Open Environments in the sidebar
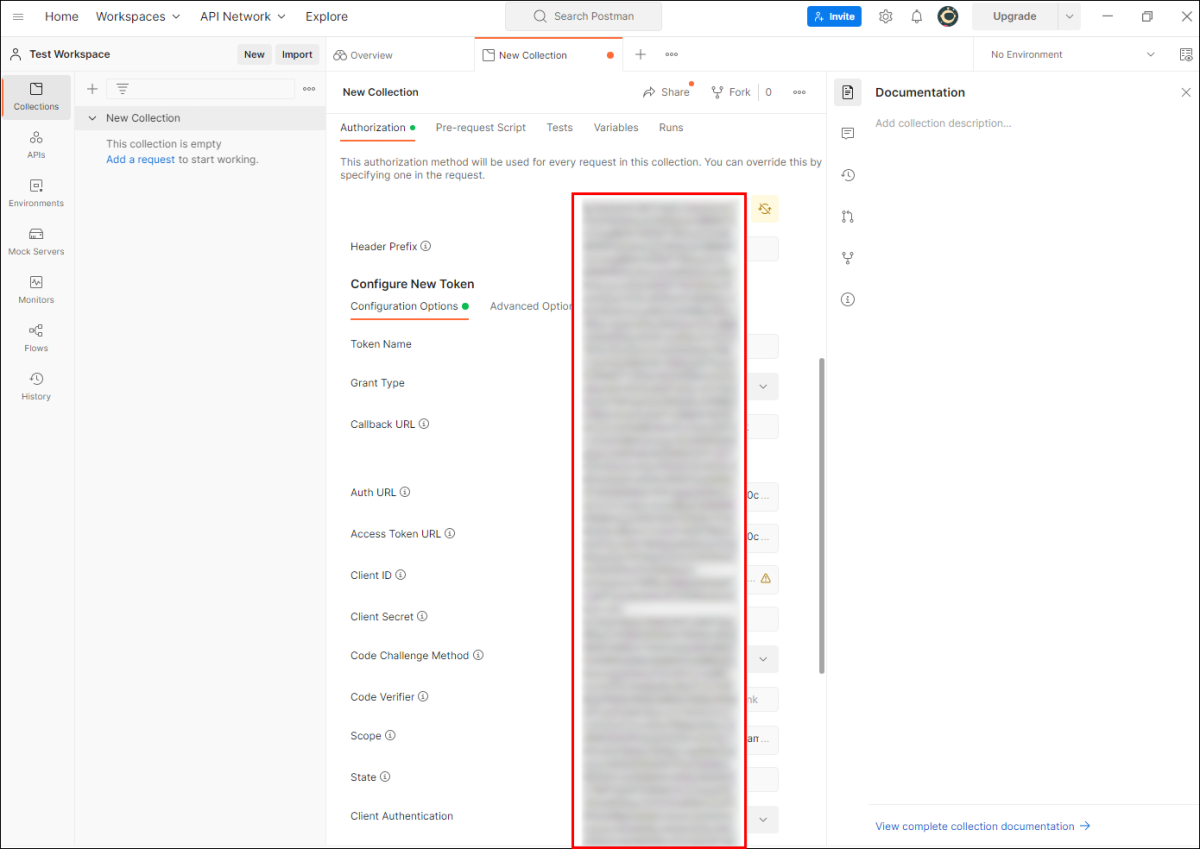Viewport: 1200px width, 849px height. pyautogui.click(x=36, y=193)
